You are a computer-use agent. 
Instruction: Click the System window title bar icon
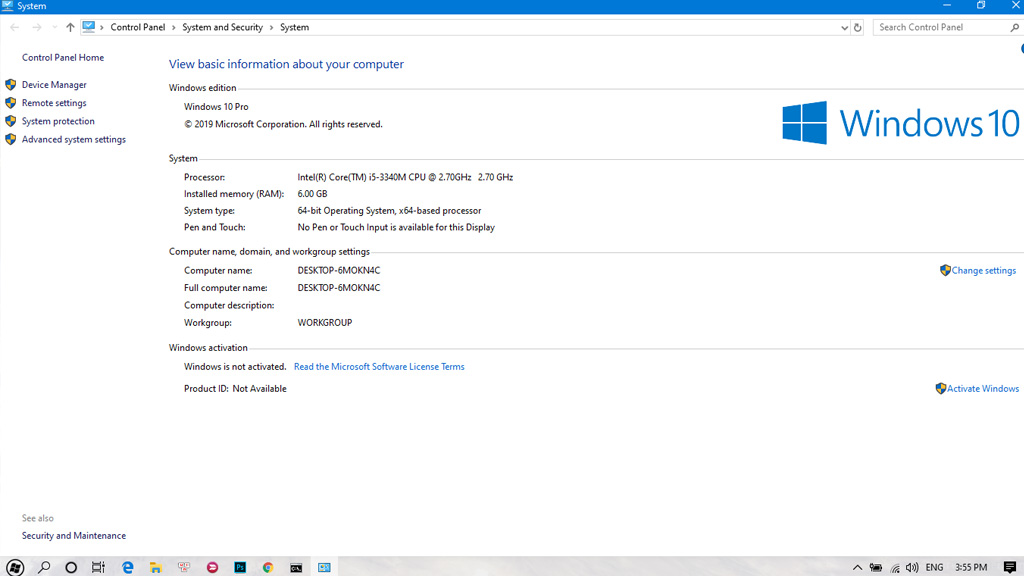click(7, 6)
